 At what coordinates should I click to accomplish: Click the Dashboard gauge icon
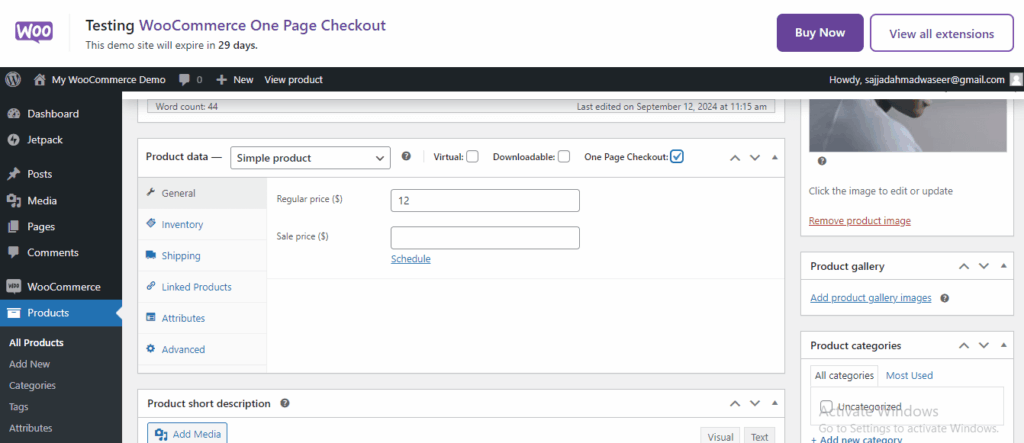tap(14, 114)
